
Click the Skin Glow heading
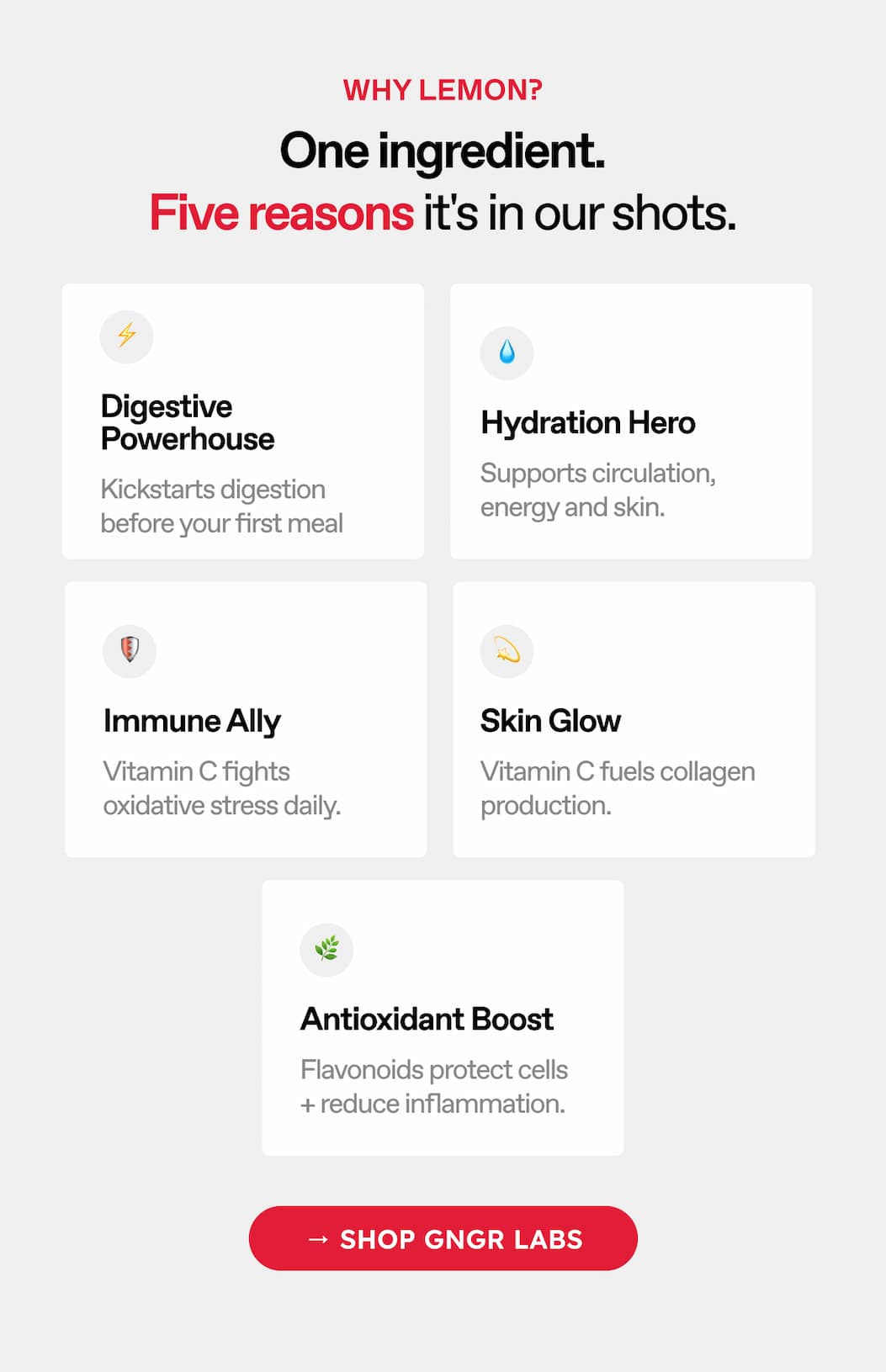(550, 721)
